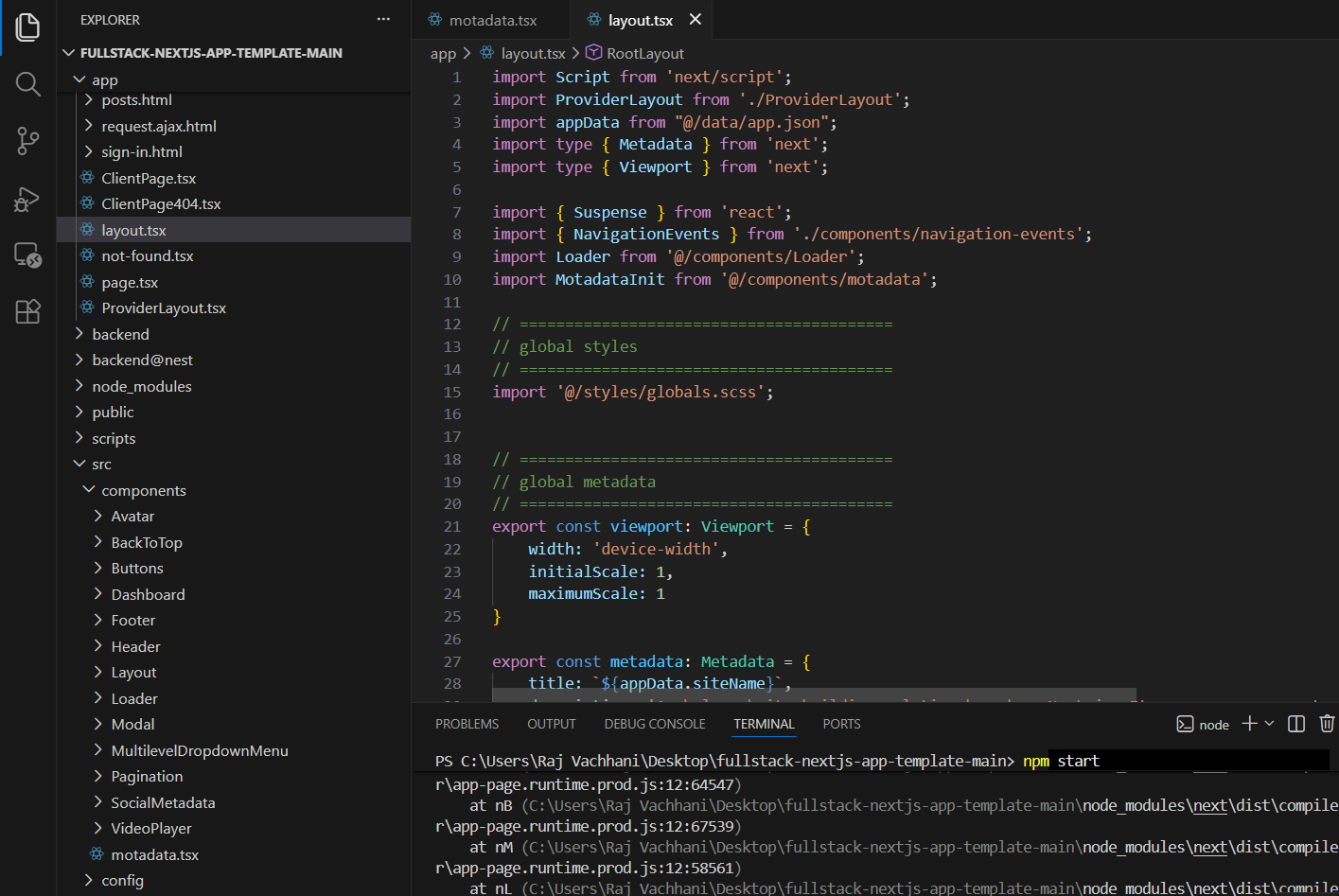Open page.tsx file
1339x896 pixels.
(130, 282)
